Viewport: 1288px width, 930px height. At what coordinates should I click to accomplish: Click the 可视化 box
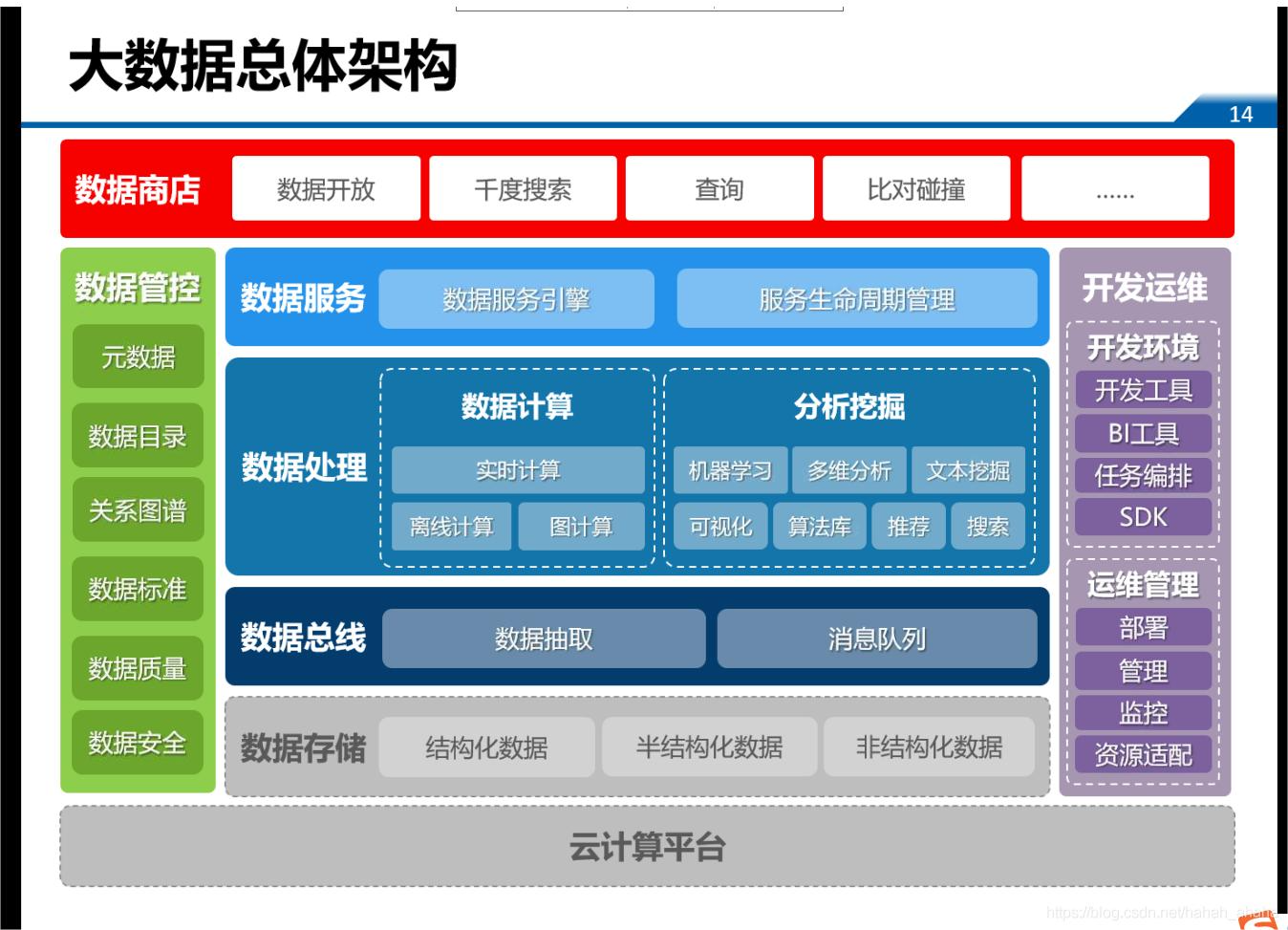(720, 527)
